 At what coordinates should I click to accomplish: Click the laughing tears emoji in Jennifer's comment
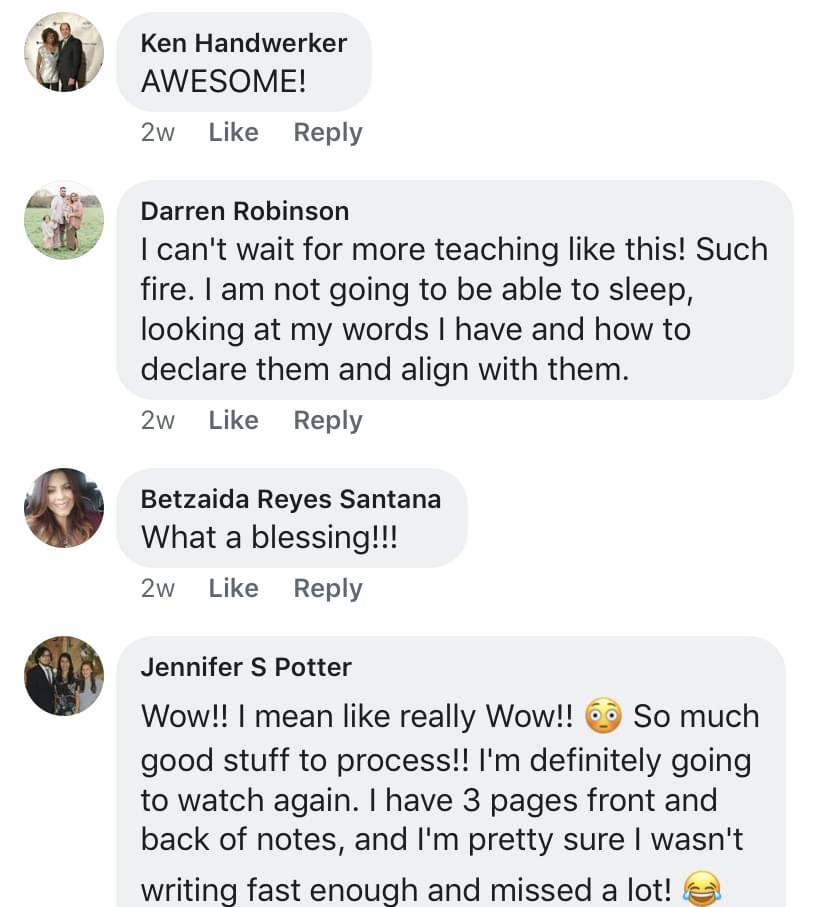[702, 888]
